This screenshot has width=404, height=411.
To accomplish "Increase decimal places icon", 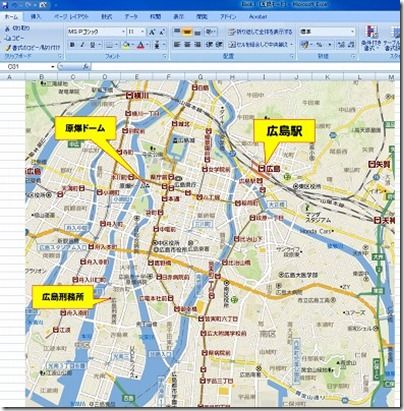I will click(341, 45).
